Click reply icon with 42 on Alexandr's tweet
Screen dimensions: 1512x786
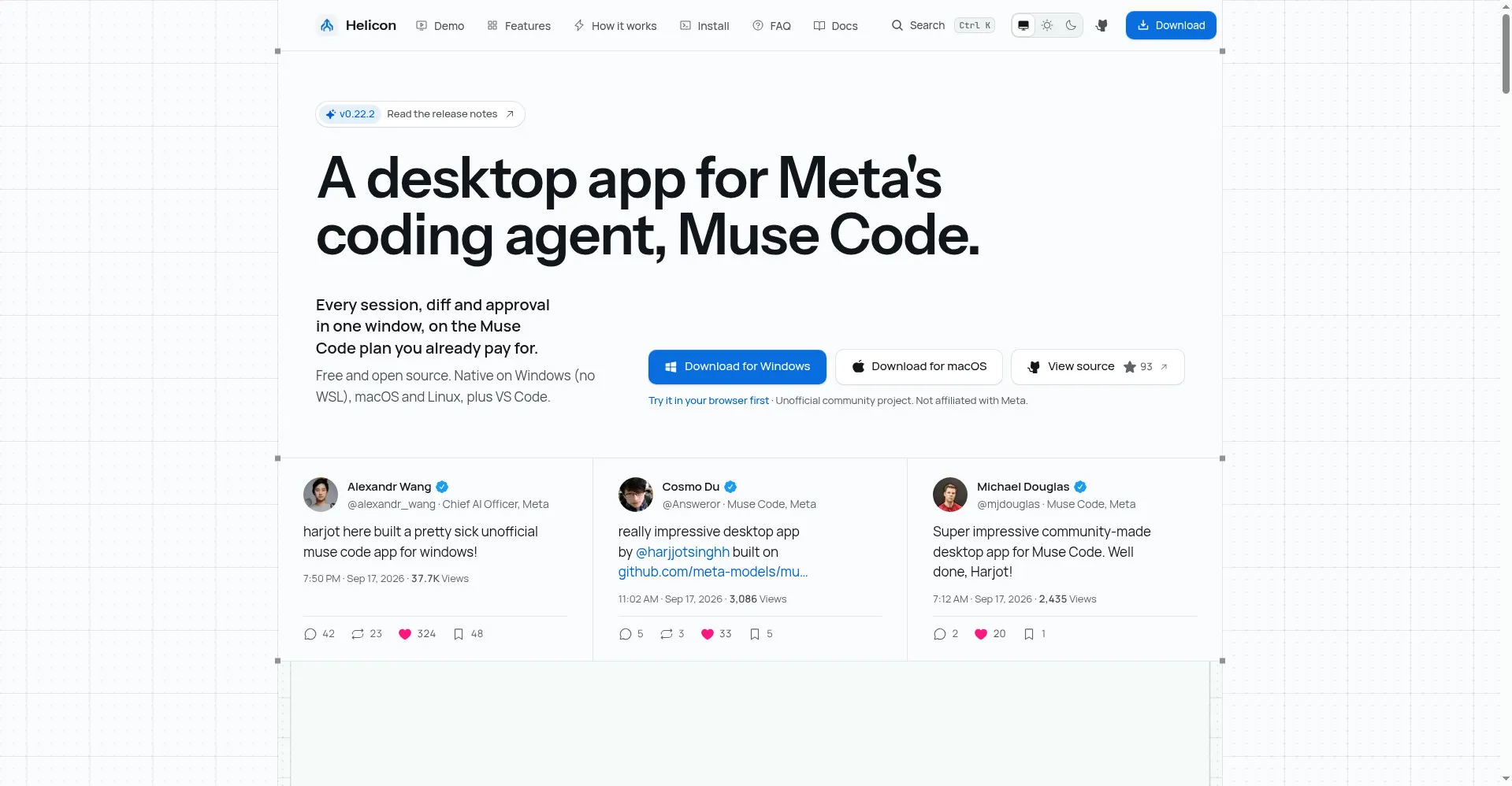pos(310,634)
